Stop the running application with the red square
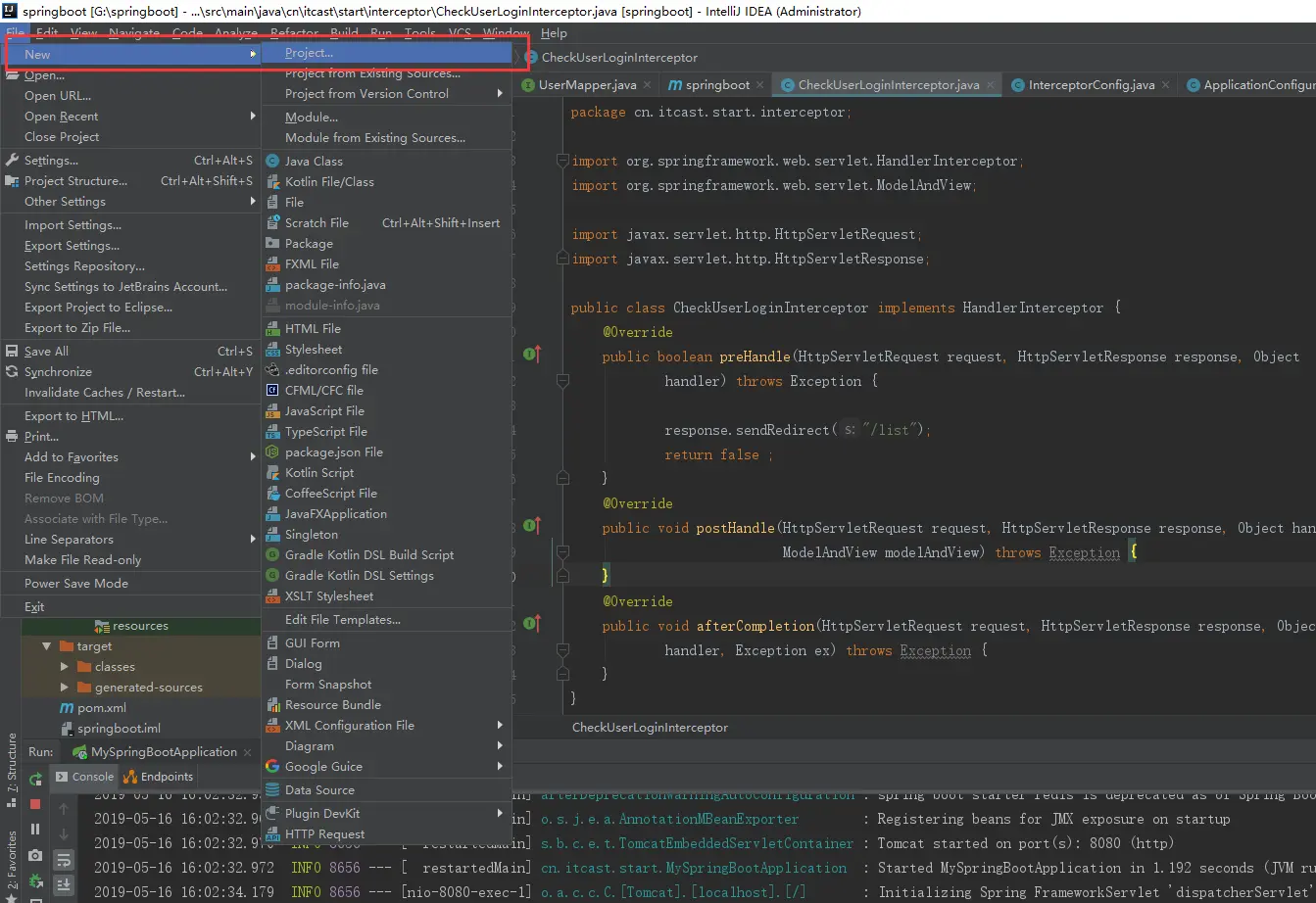This screenshot has width=1316, height=903. click(35, 804)
